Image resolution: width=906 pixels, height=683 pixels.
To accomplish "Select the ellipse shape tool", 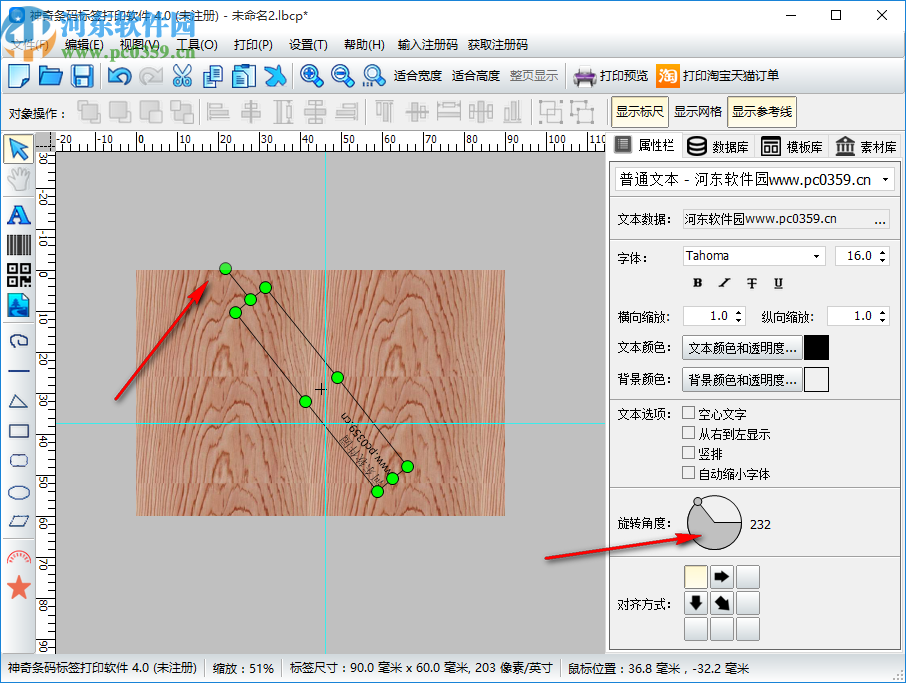I will [19, 491].
